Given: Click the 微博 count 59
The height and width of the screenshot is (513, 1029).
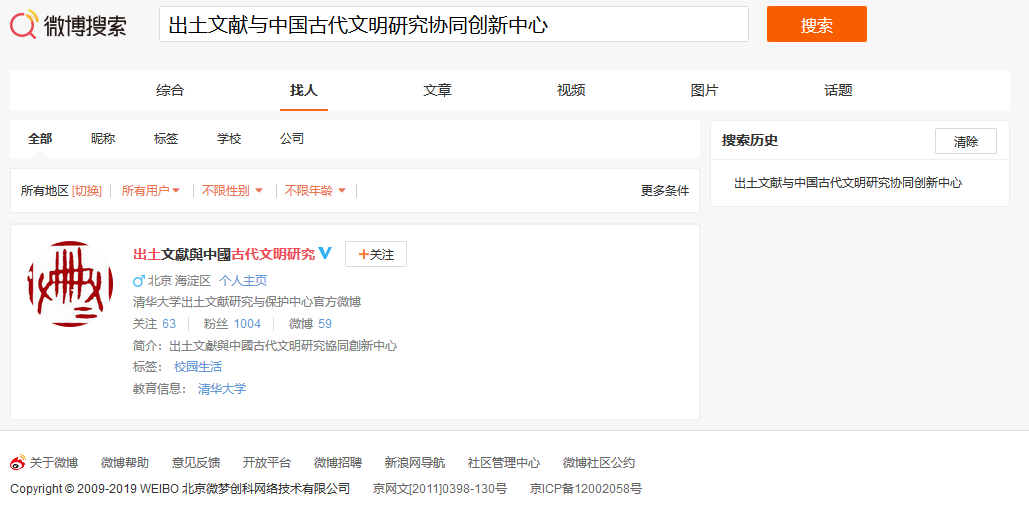Looking at the screenshot, I should [x=325, y=323].
